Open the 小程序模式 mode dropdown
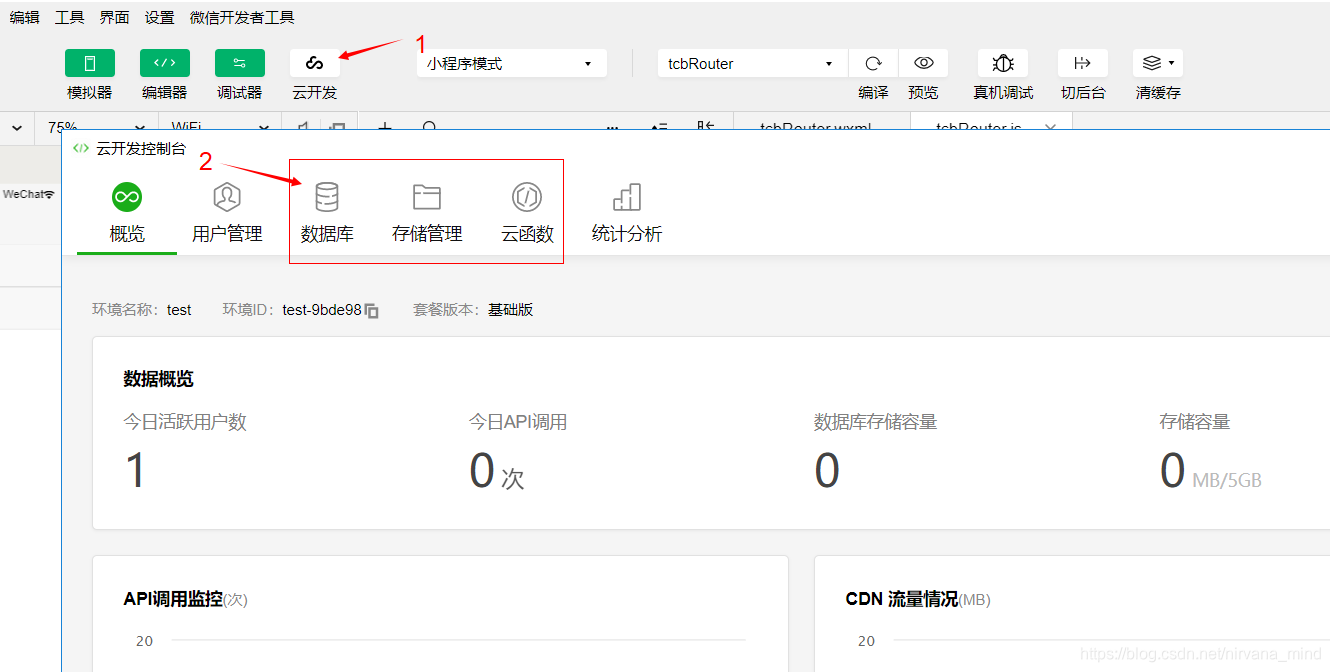1330x672 pixels. tap(512, 63)
